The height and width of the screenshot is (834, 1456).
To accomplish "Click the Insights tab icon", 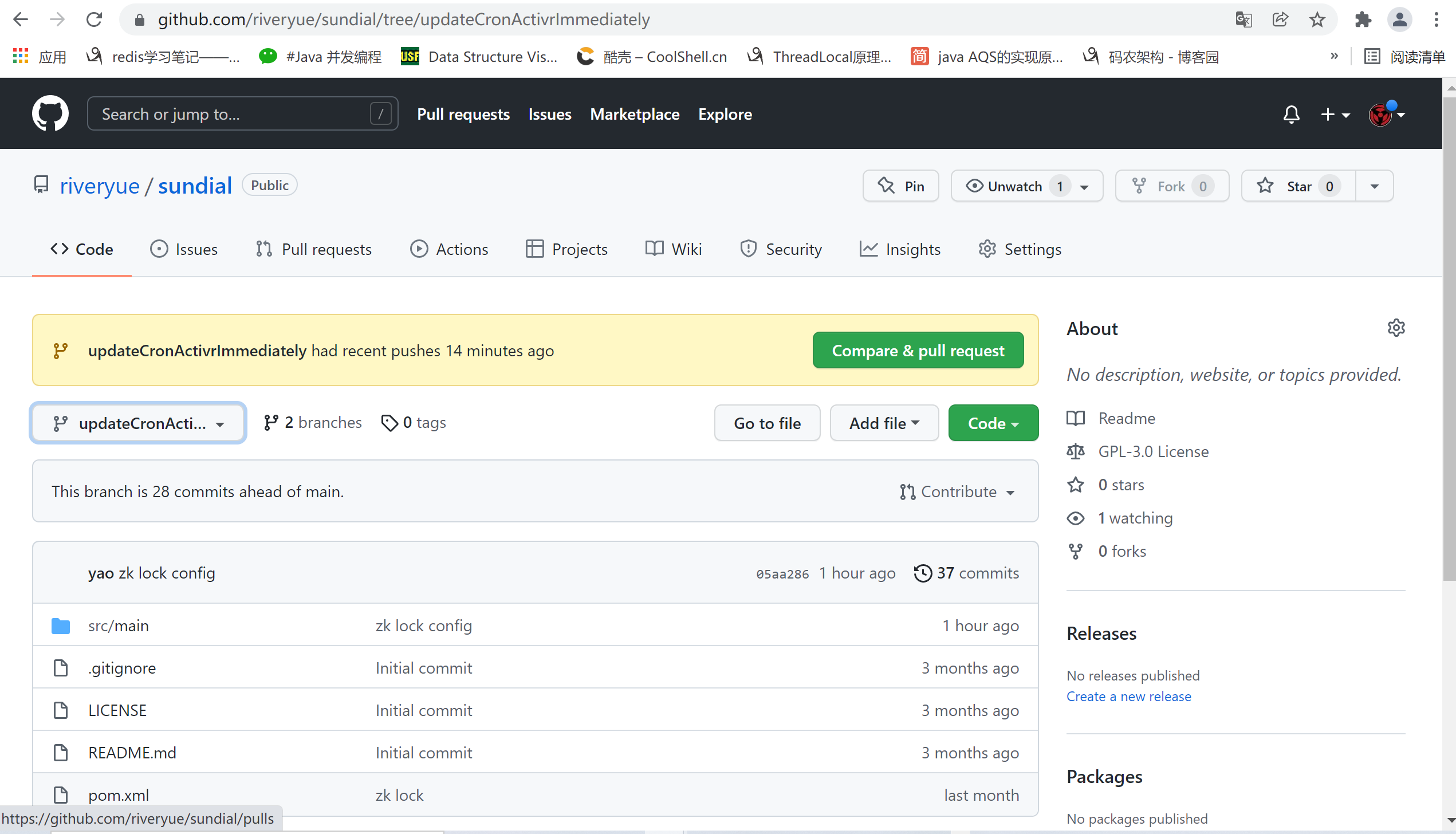I will click(867, 250).
